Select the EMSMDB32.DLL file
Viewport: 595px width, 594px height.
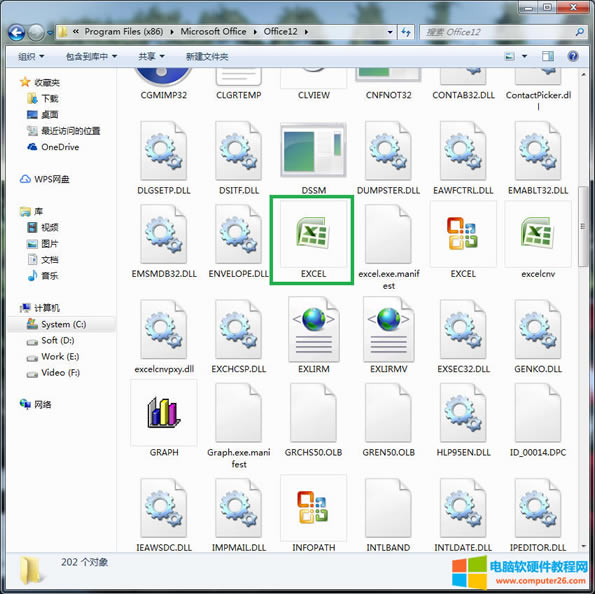tap(164, 241)
